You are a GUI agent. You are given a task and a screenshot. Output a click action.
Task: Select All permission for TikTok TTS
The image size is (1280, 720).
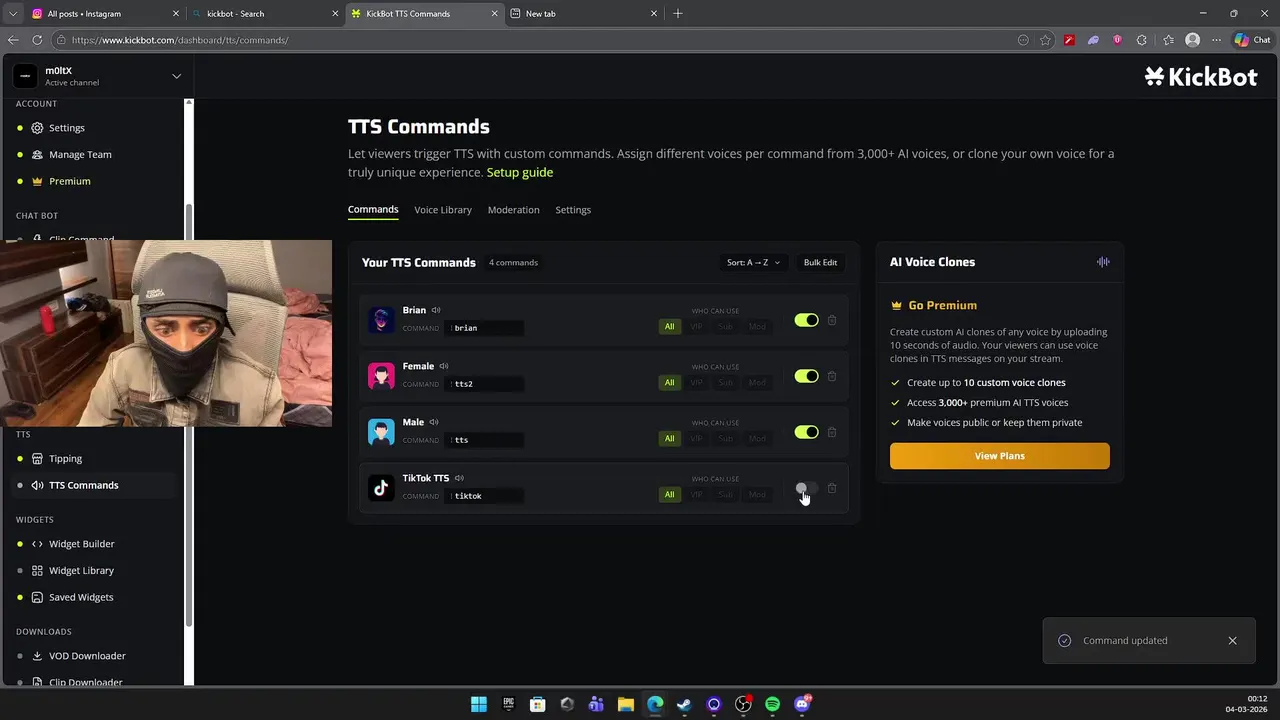(x=669, y=494)
